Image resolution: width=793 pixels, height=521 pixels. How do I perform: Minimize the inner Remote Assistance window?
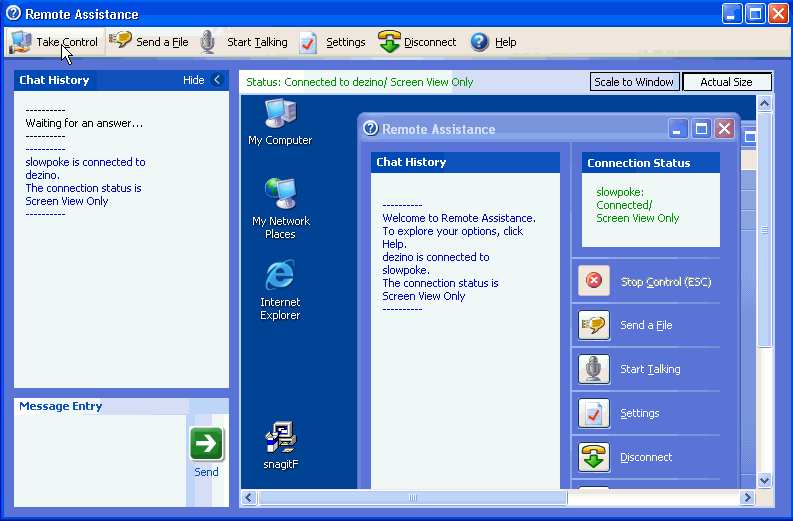pyautogui.click(x=678, y=128)
